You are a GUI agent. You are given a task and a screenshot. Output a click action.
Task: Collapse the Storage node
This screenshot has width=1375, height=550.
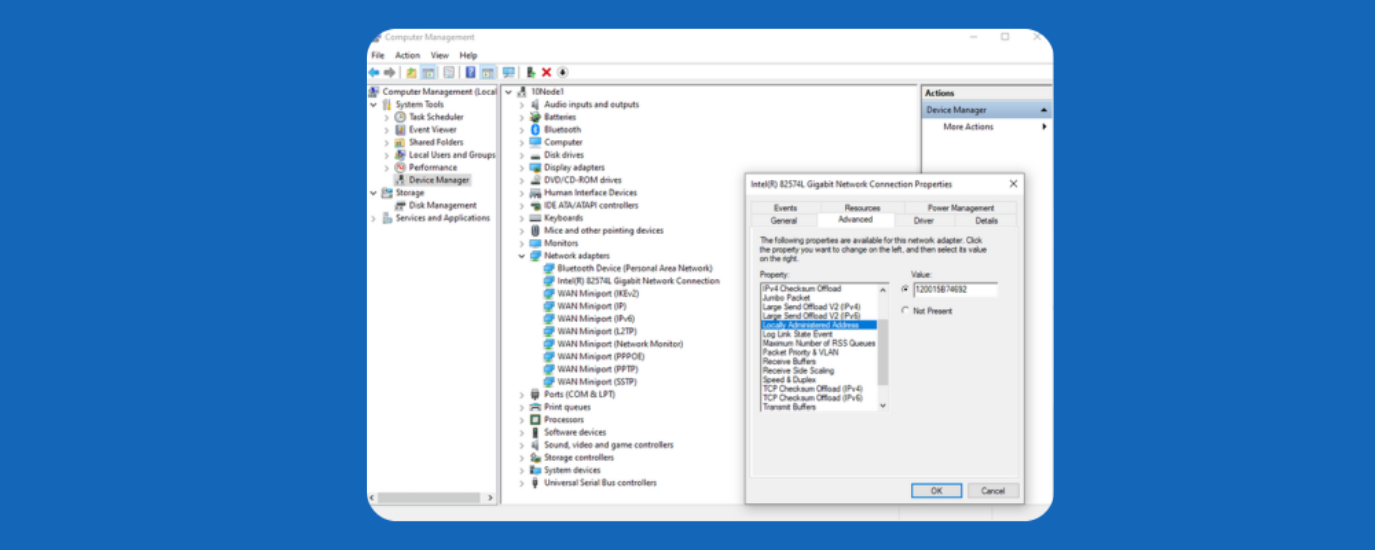point(374,193)
